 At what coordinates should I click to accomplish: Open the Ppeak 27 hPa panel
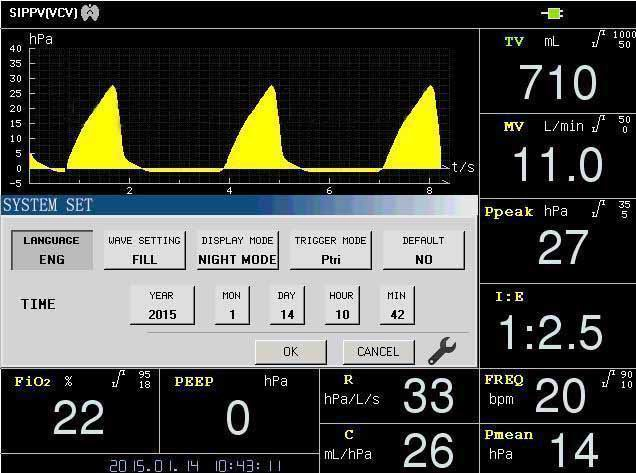[558, 241]
